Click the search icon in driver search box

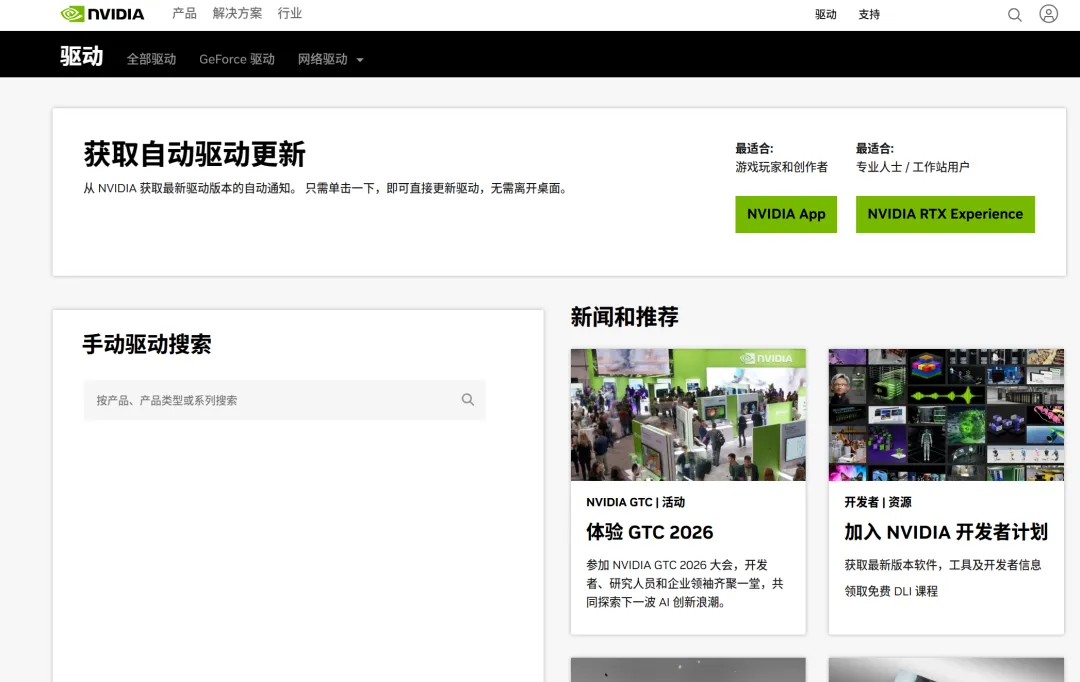[468, 400]
